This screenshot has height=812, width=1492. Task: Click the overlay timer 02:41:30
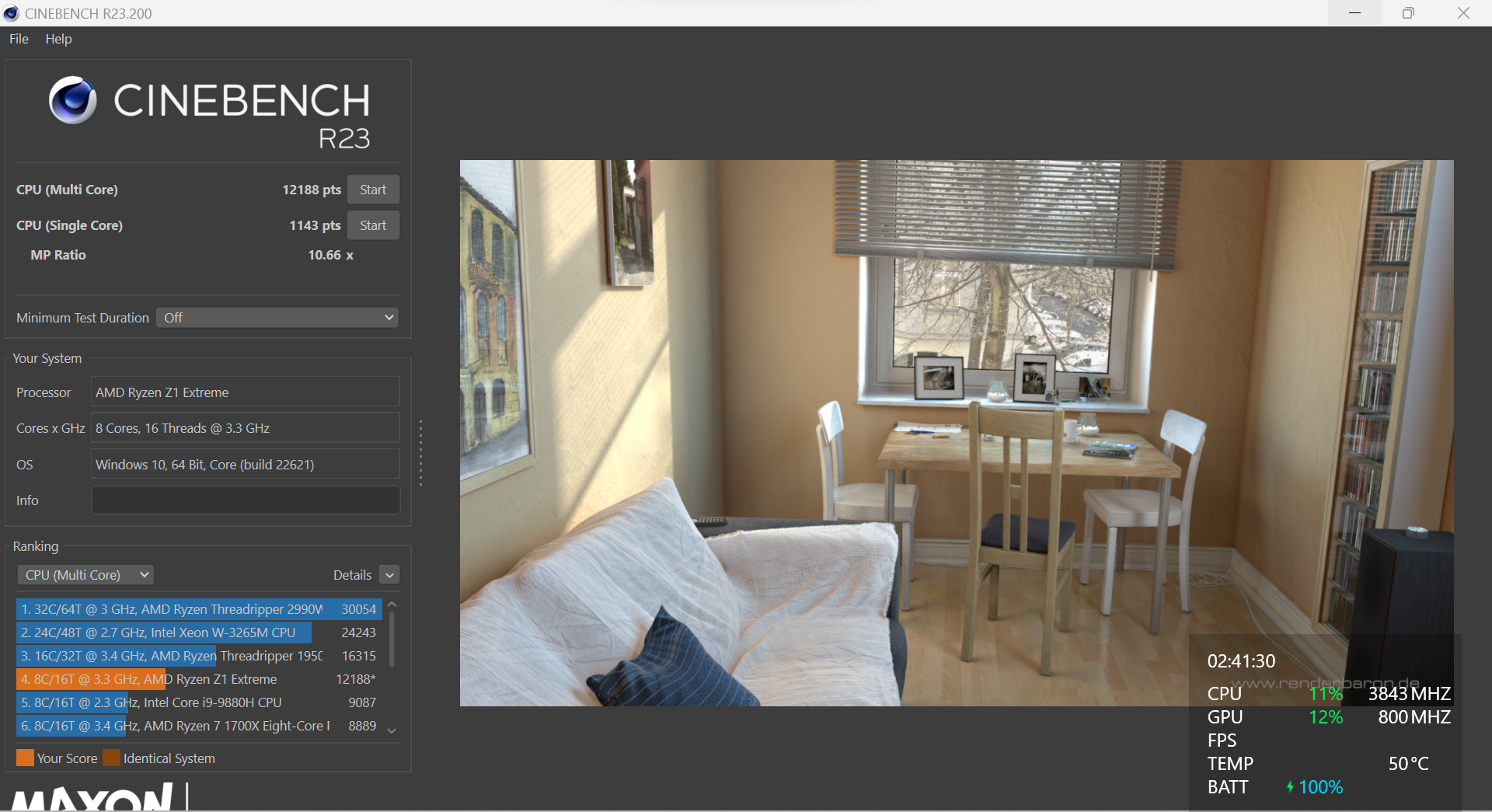tap(1241, 661)
